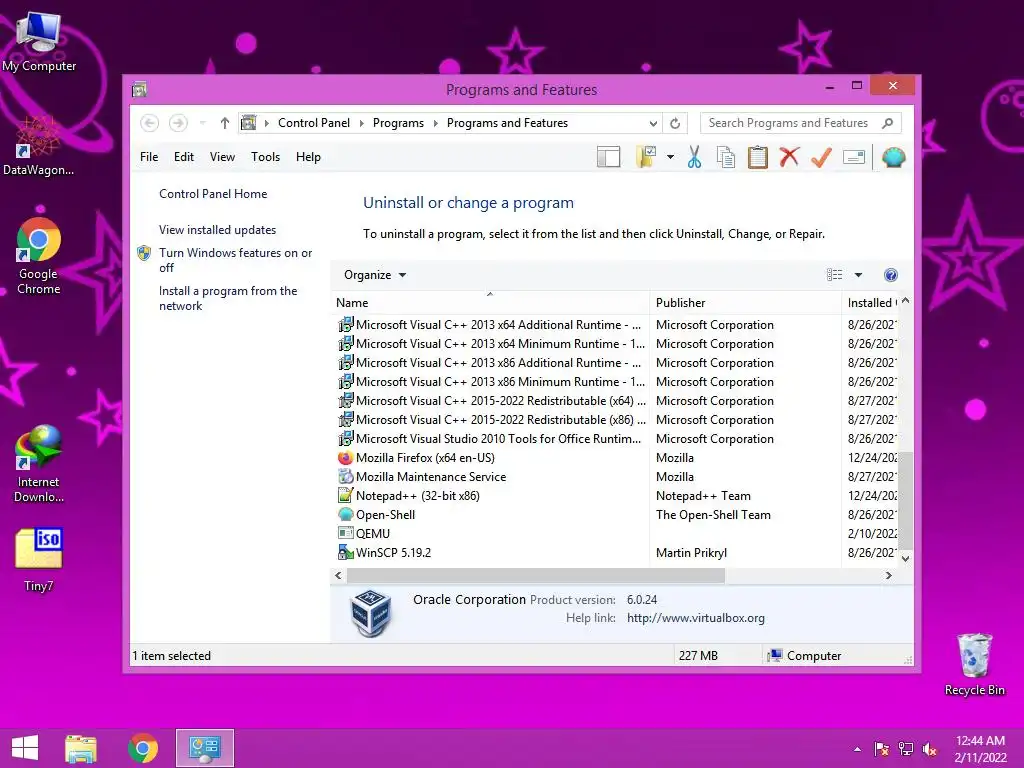Expand arrow after Programs breadcrumb
The height and width of the screenshot is (768, 1024).
[436, 123]
